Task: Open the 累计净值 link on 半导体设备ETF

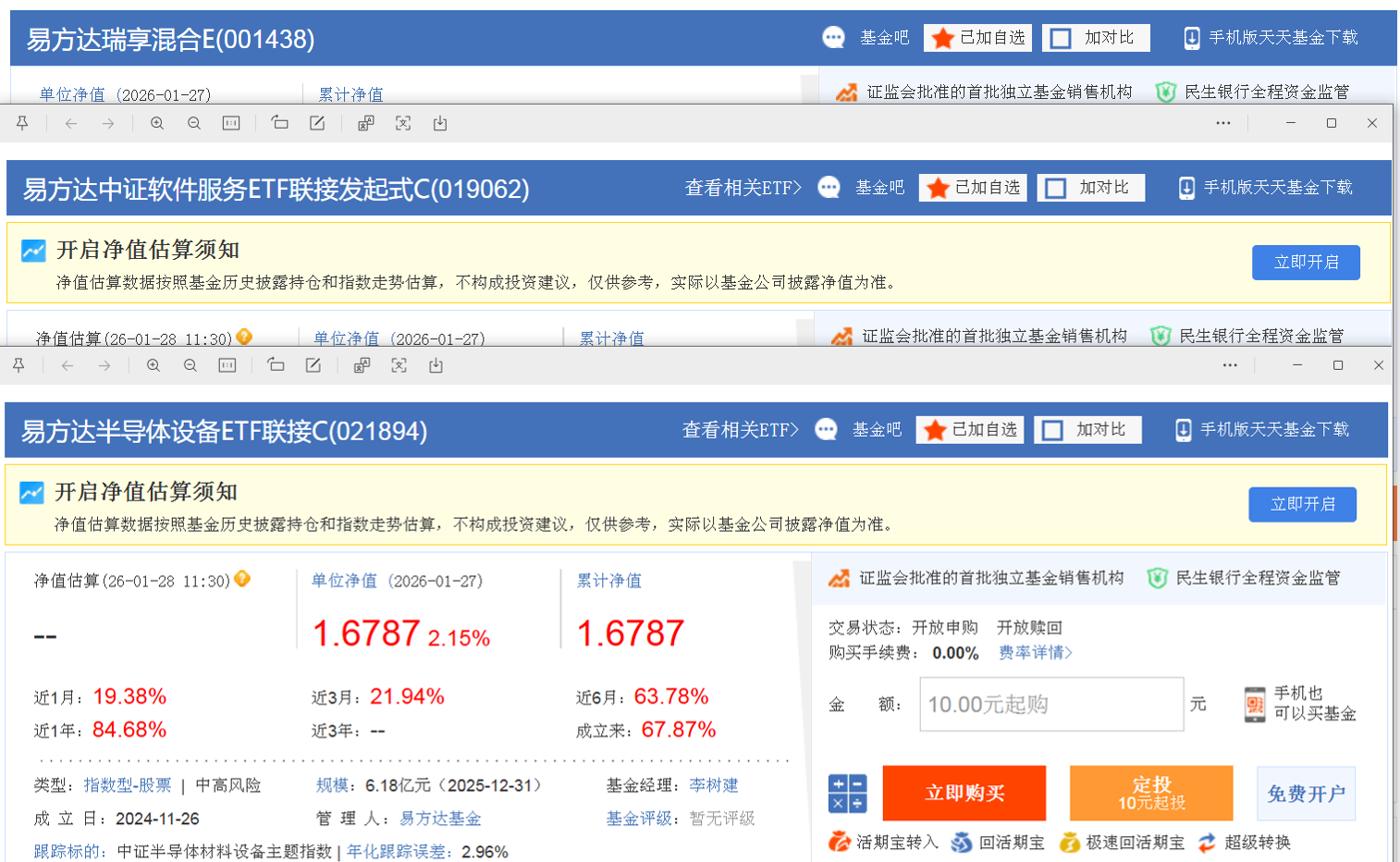Action: point(609,581)
